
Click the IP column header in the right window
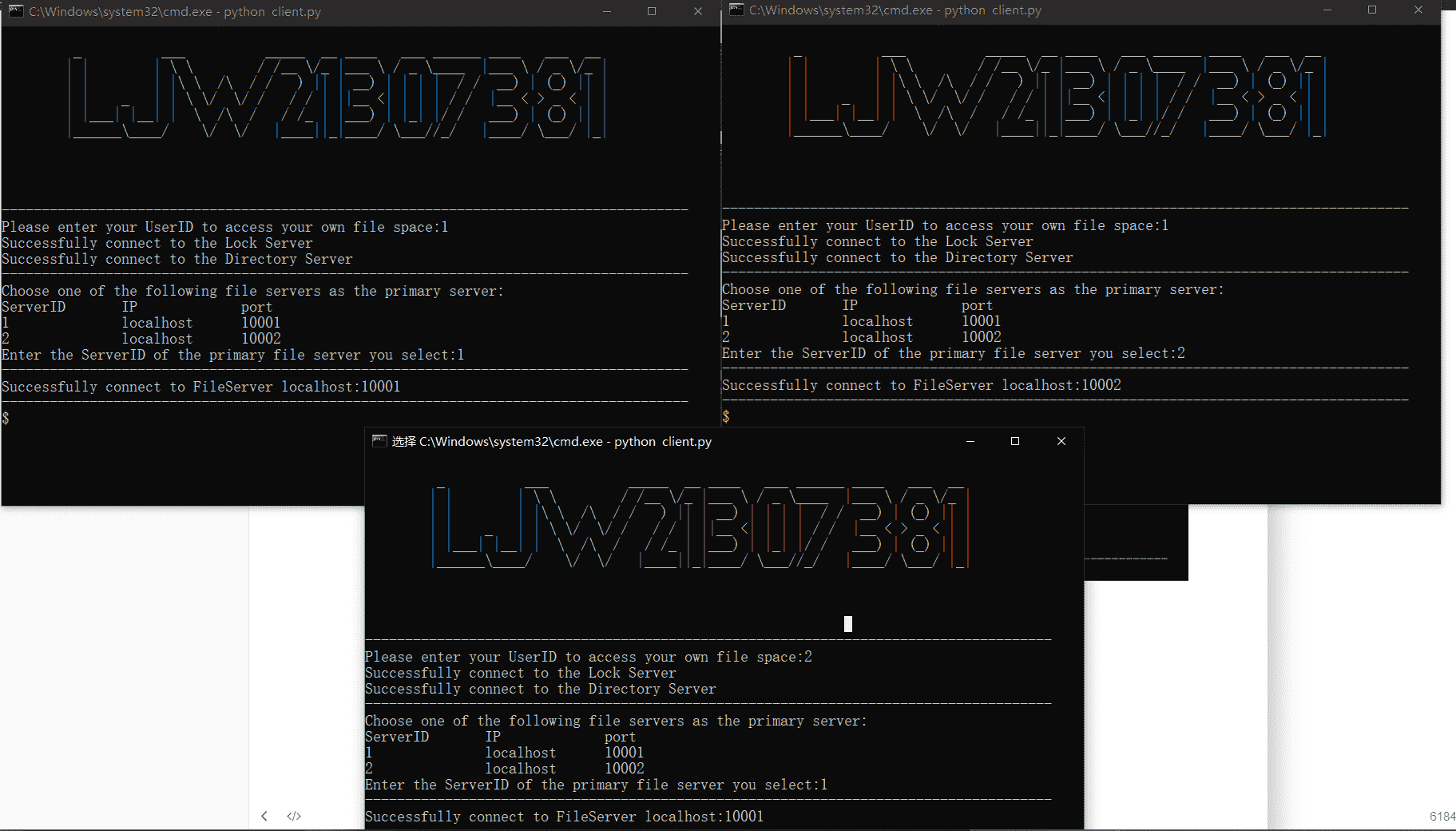click(850, 305)
